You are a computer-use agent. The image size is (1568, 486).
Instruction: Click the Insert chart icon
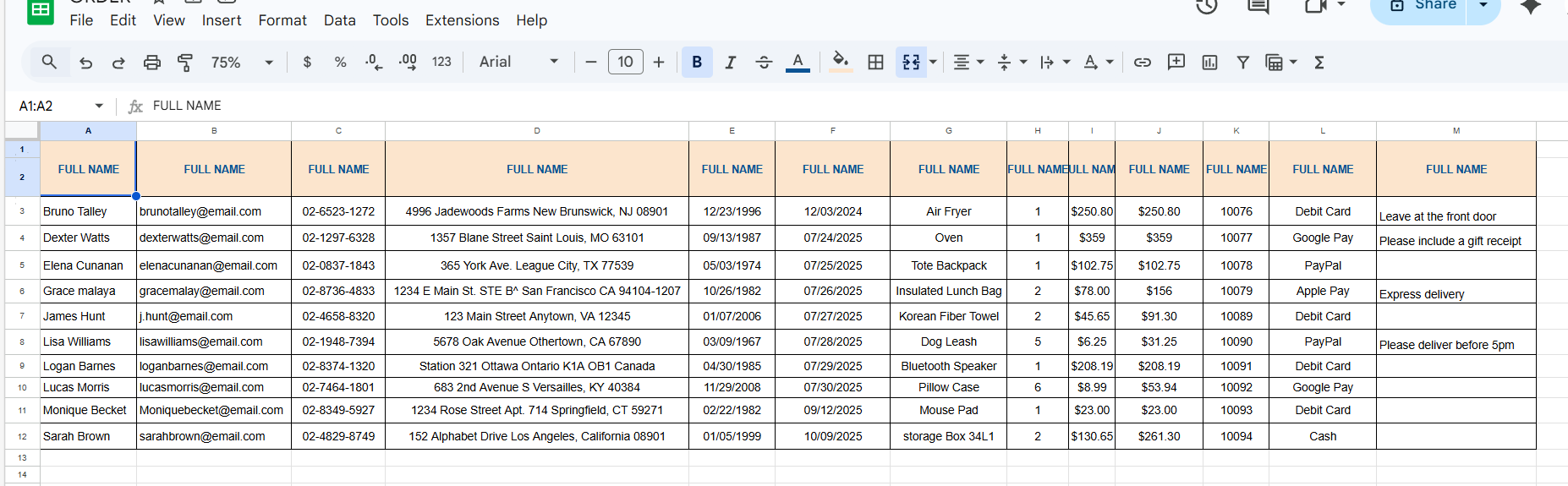(1209, 62)
